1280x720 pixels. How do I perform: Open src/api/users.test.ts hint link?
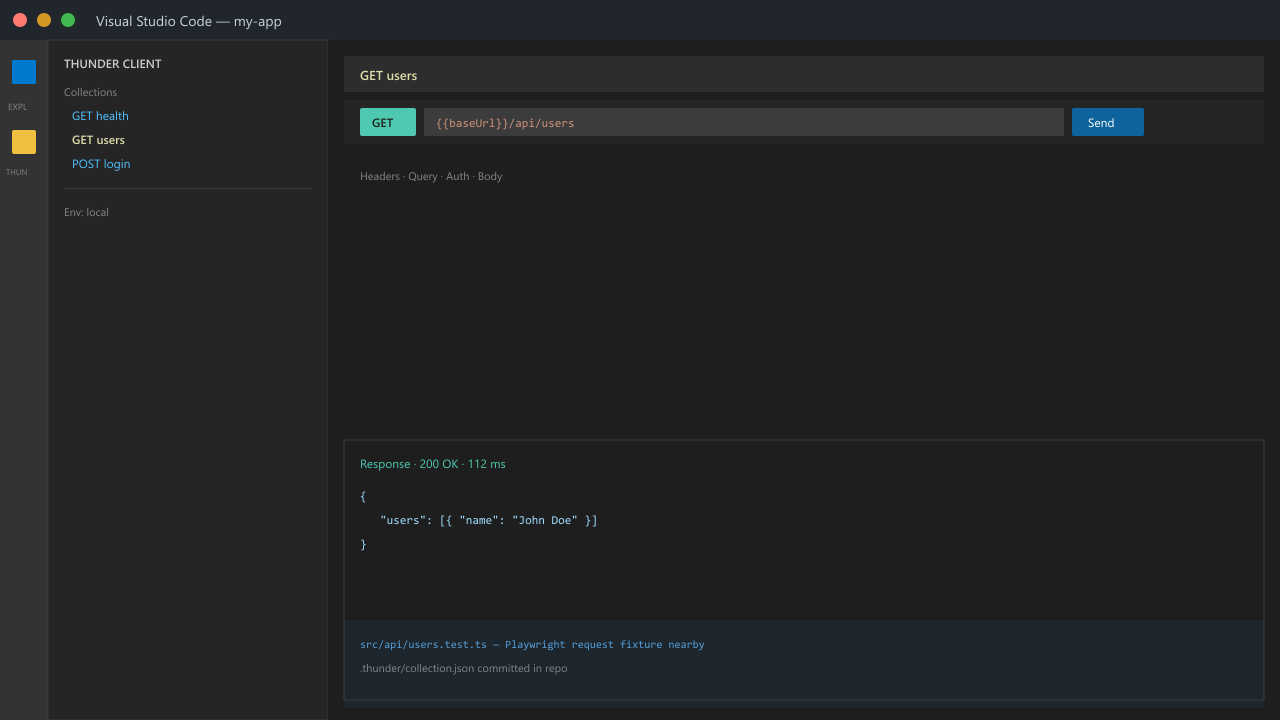pos(532,644)
